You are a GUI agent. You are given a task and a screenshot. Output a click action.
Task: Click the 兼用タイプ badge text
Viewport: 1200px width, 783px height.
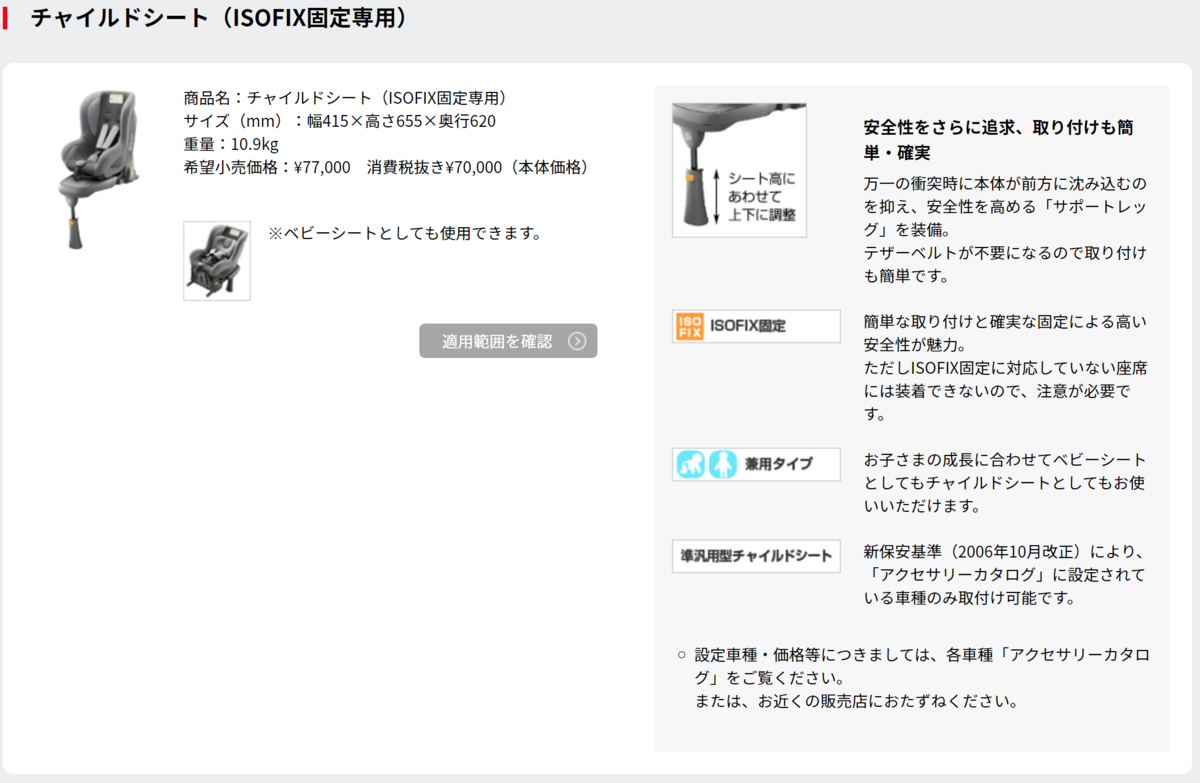pyautogui.click(x=778, y=464)
